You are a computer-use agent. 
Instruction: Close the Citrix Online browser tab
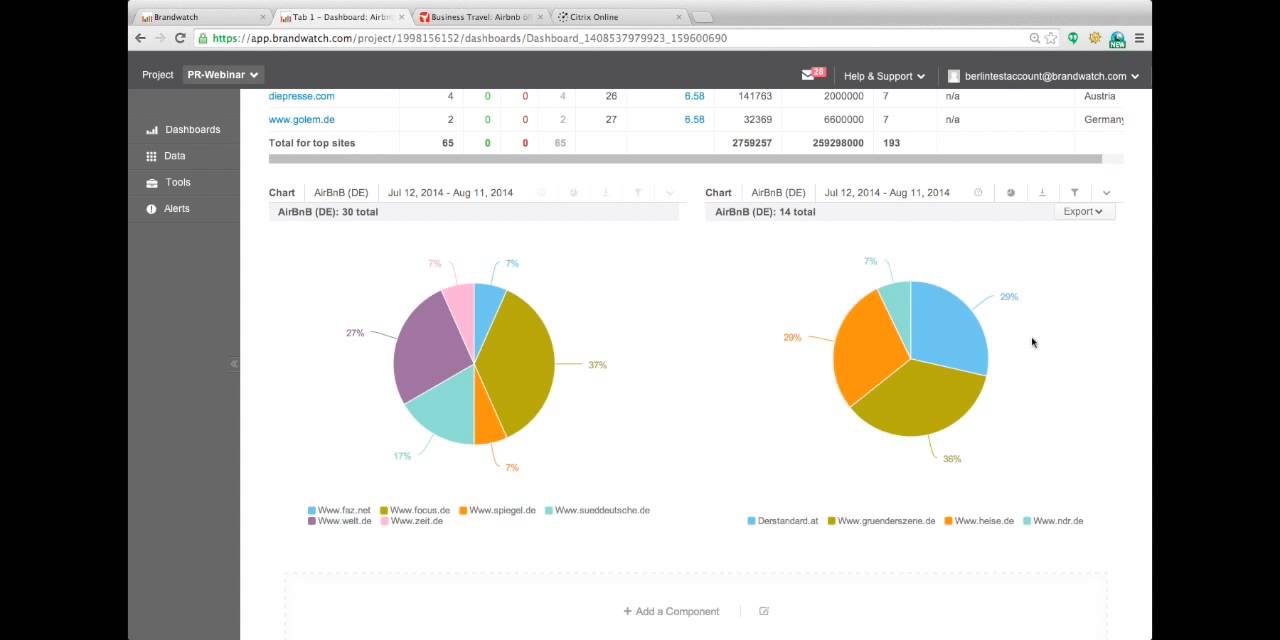[679, 17]
